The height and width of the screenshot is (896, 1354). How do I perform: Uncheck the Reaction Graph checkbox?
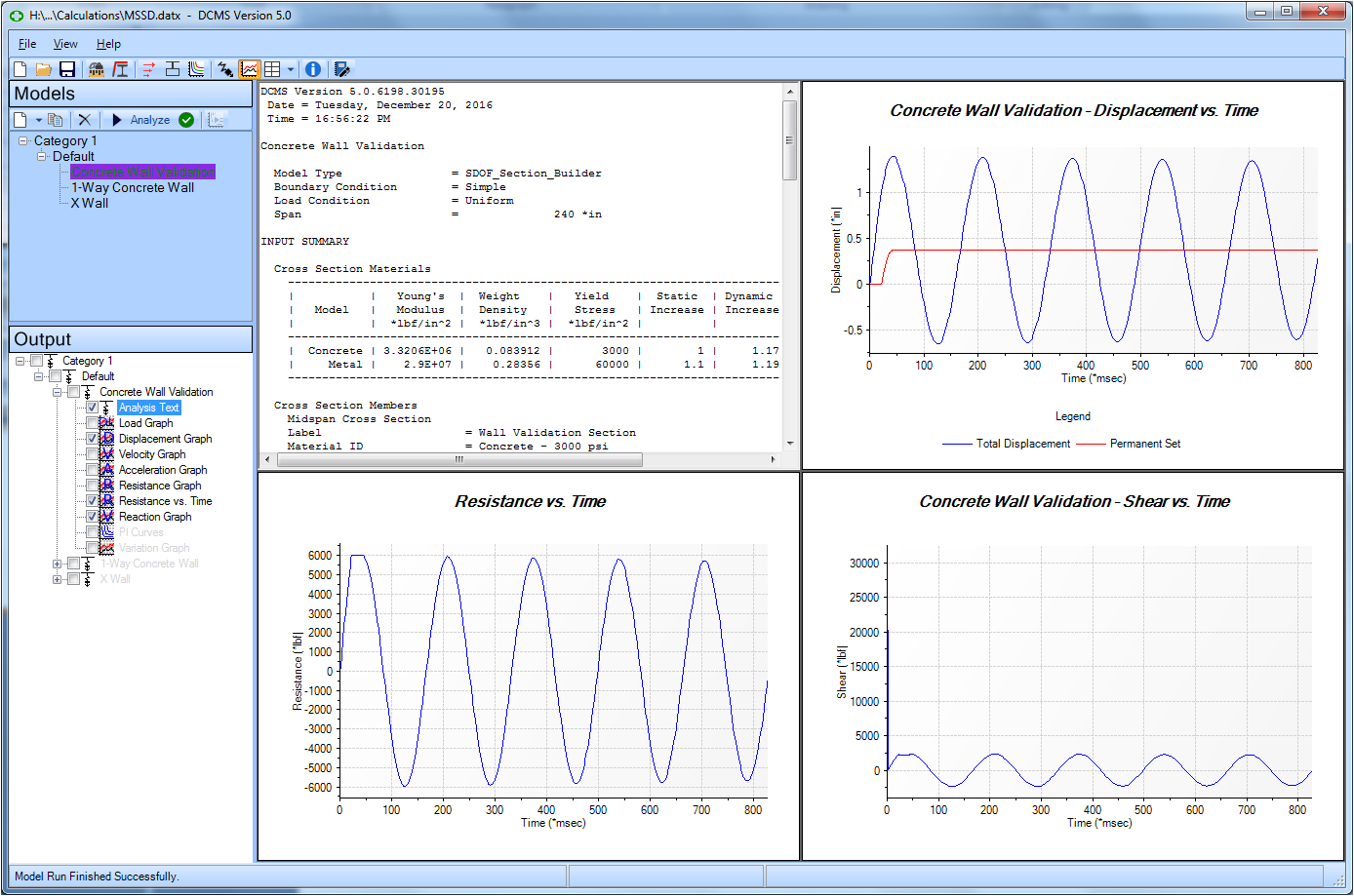click(x=93, y=517)
